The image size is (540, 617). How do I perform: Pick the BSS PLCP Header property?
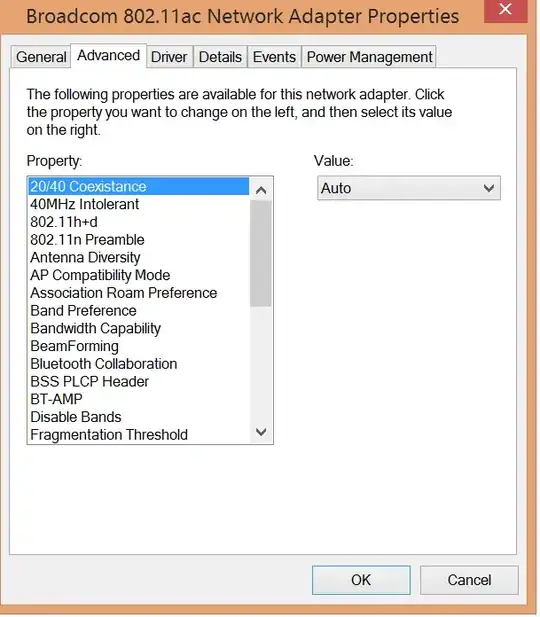point(139,381)
